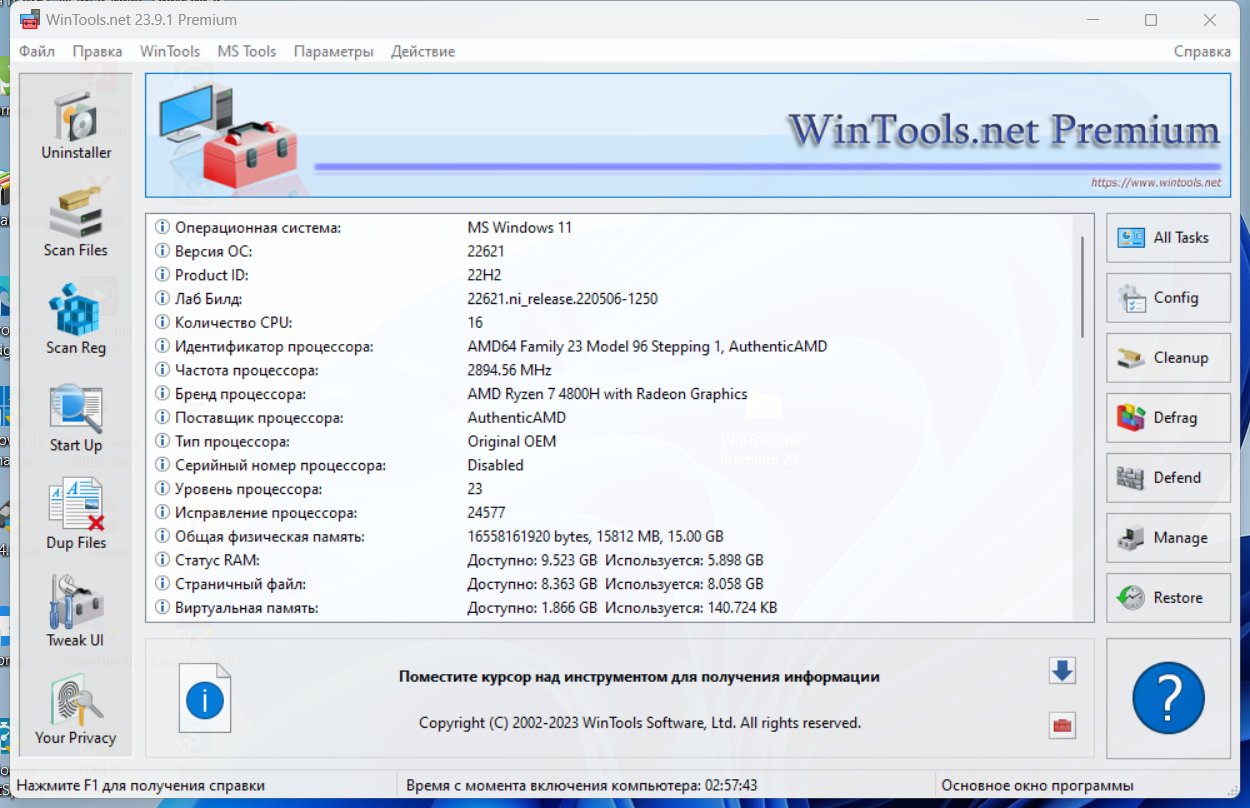This screenshot has height=808, width=1250.
Task: Click the info icon beside Виртуальная память
Action: tap(163, 608)
